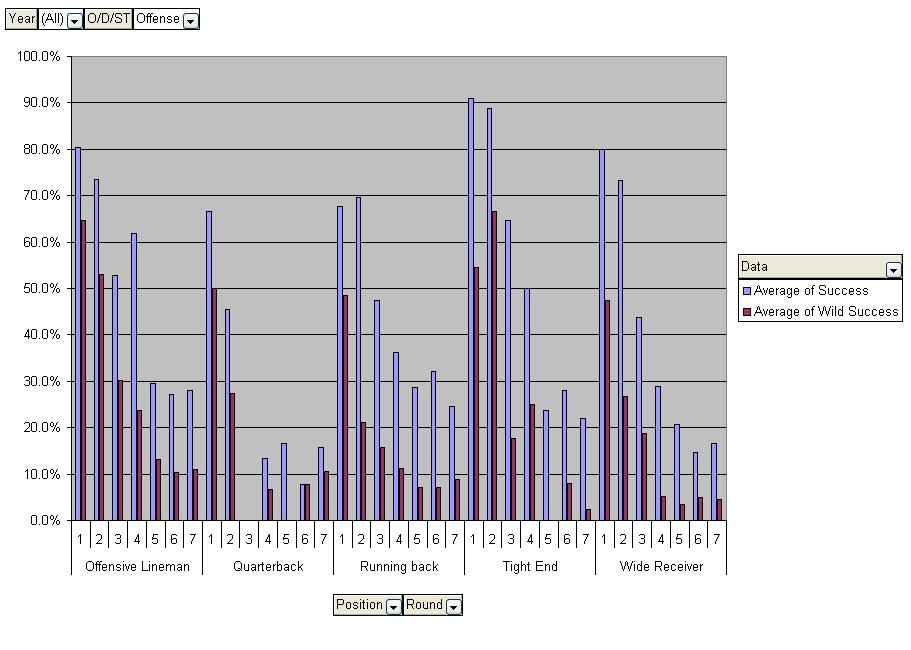
Task: Click the 20.0% y-axis label
Action: (x=42, y=428)
